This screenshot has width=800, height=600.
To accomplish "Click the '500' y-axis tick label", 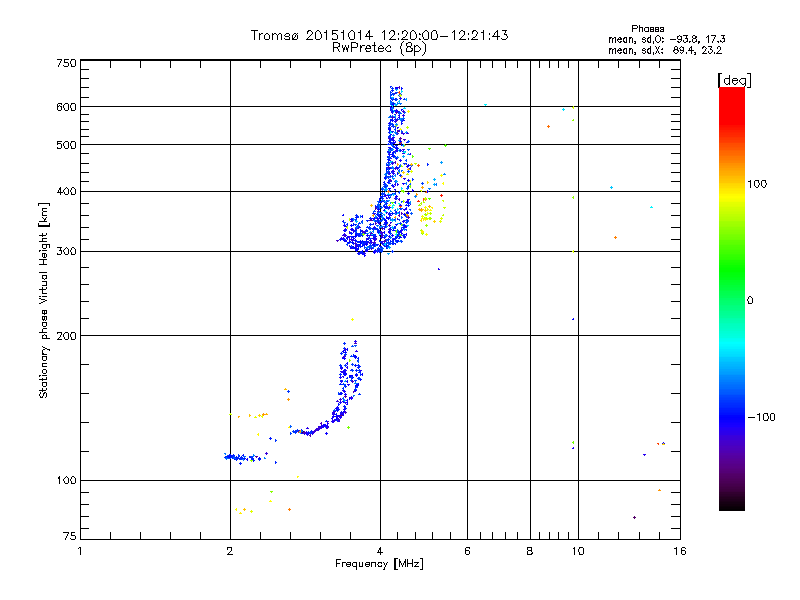I will click(x=66, y=145).
